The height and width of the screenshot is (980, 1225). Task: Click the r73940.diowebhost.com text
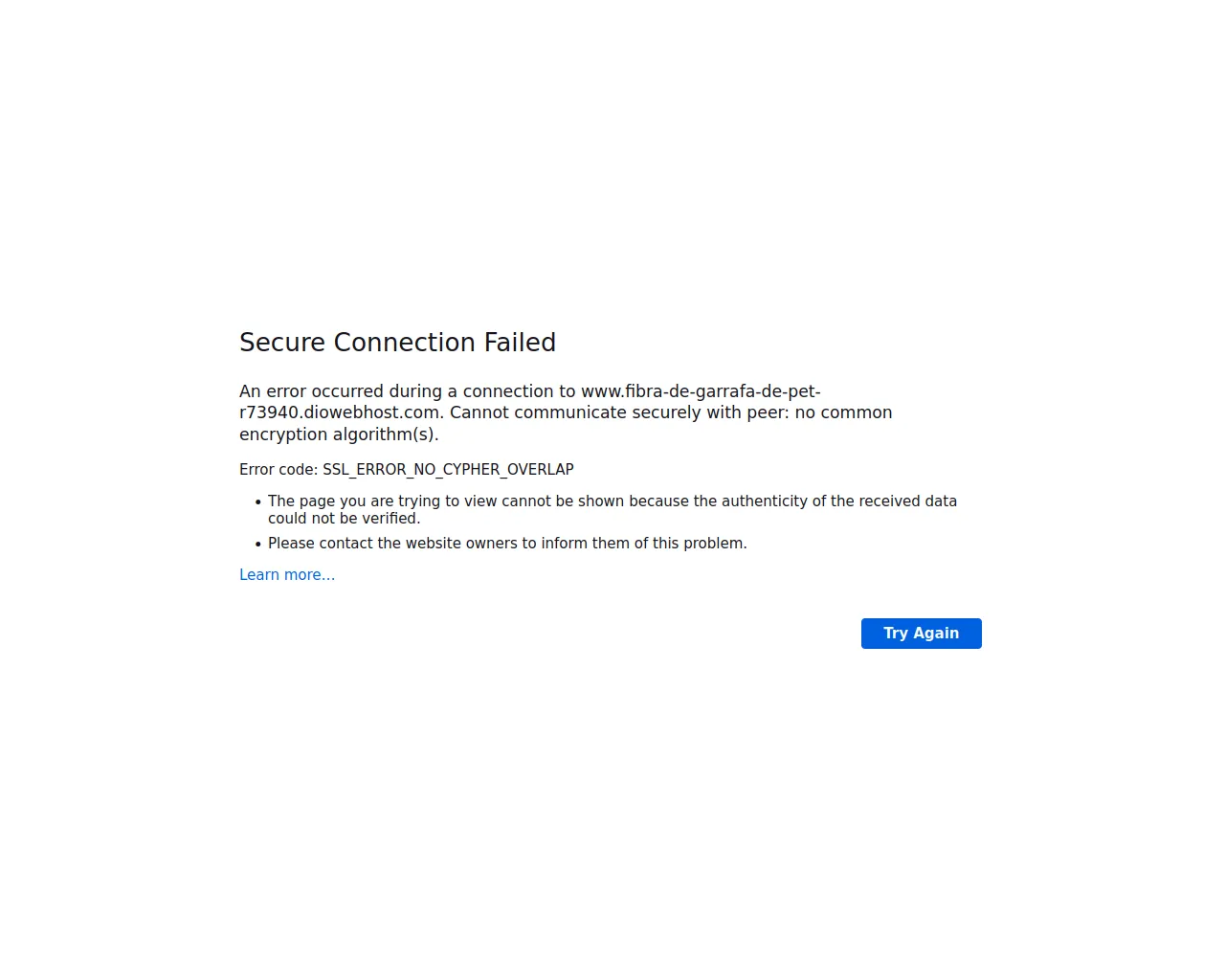[x=340, y=412]
